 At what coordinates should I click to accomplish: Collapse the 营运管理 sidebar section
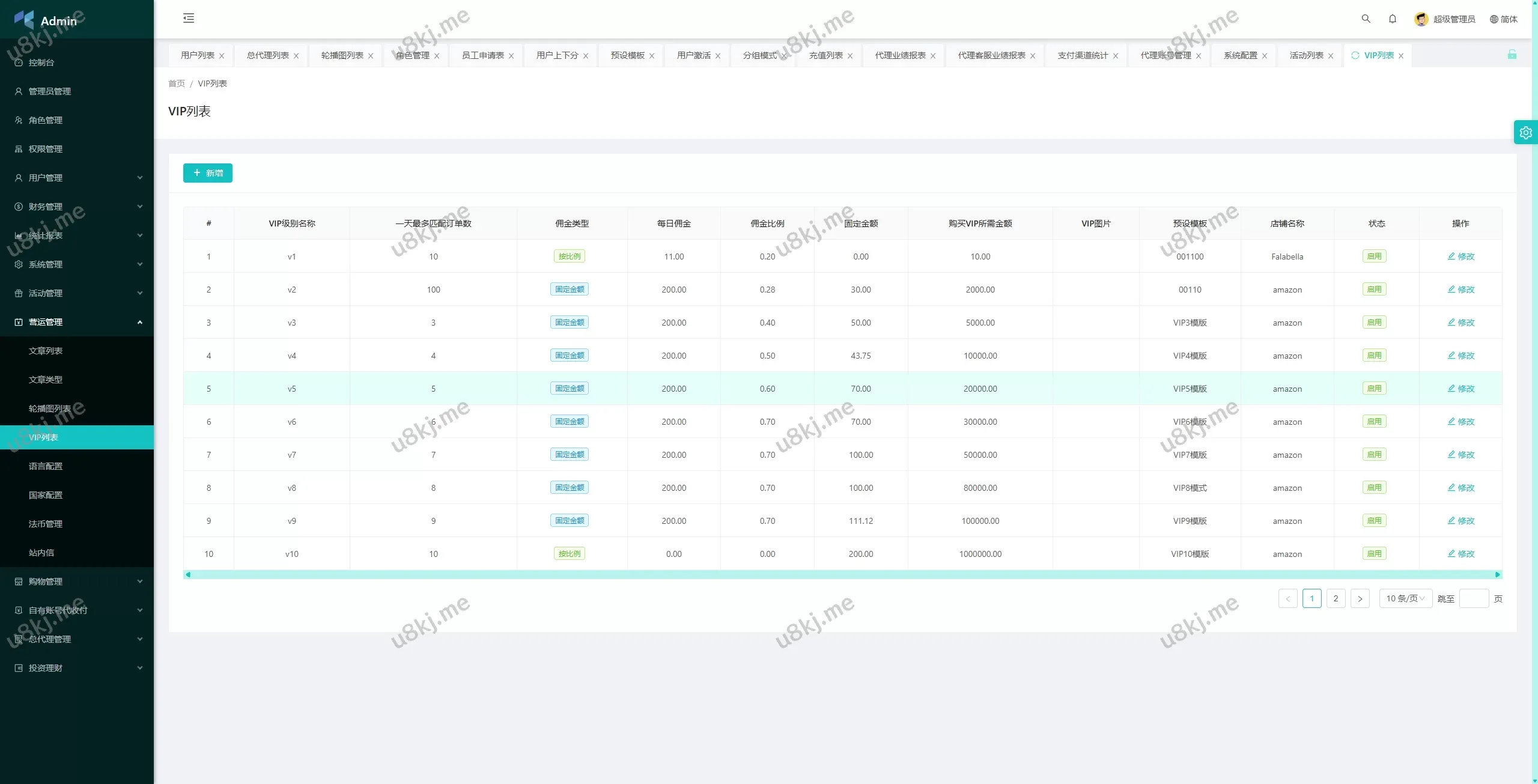(x=77, y=322)
